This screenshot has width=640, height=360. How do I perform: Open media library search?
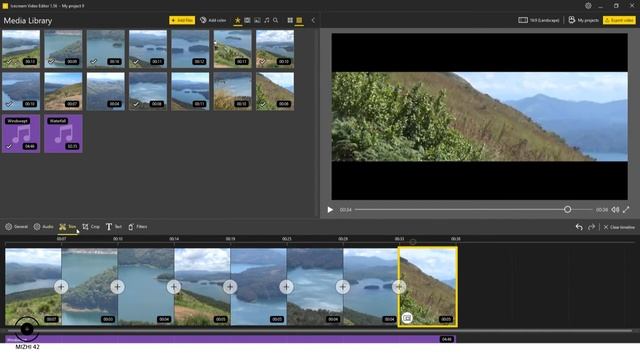pos(276,20)
